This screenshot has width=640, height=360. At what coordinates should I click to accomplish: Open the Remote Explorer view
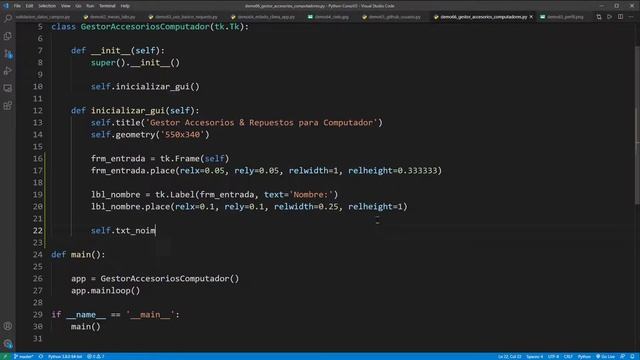point(8,88)
